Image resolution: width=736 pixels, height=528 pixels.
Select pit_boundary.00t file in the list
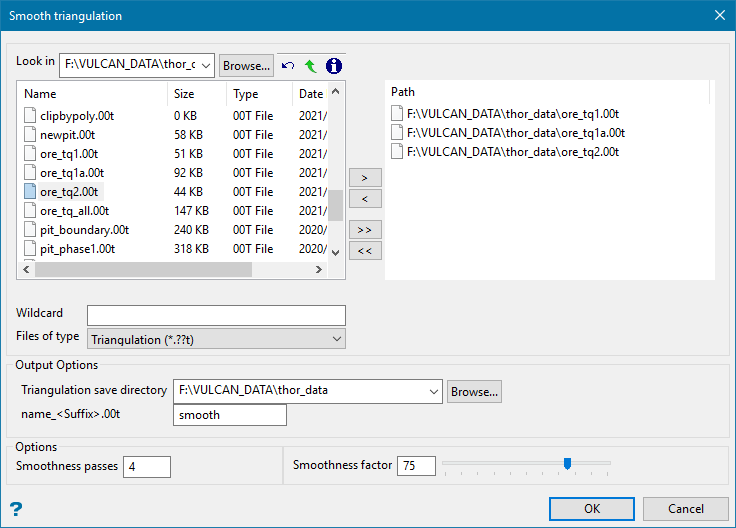(x=84, y=230)
